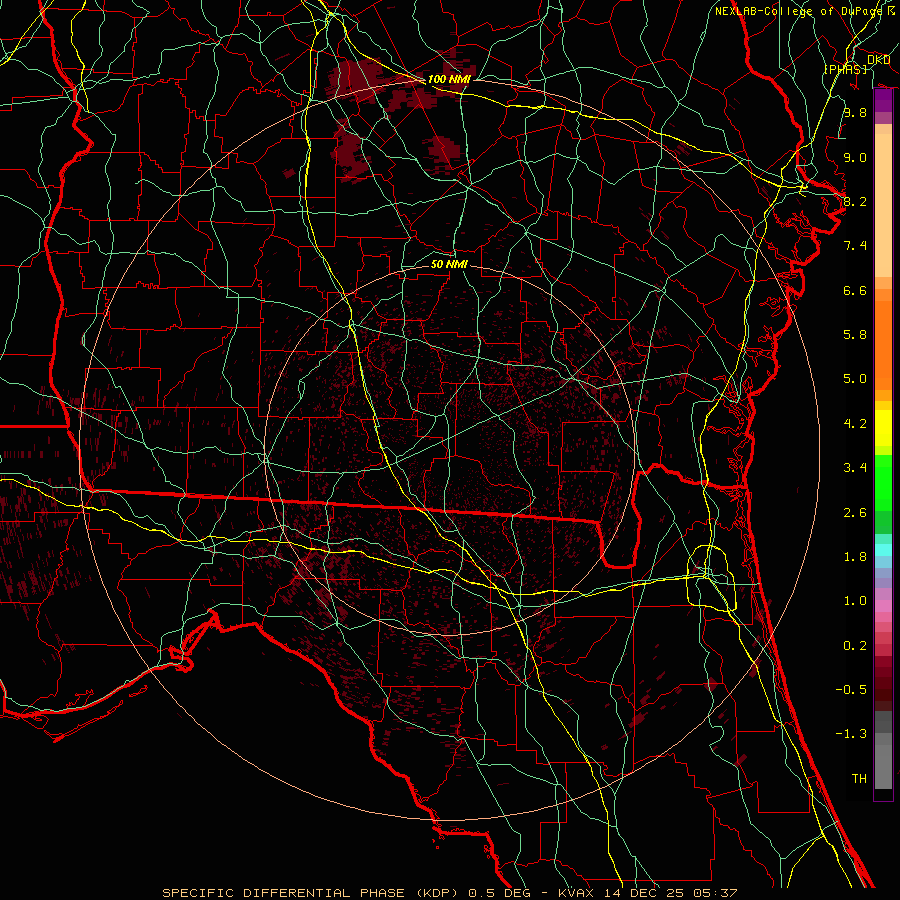Click the 9.8 value on the legend

point(854,113)
